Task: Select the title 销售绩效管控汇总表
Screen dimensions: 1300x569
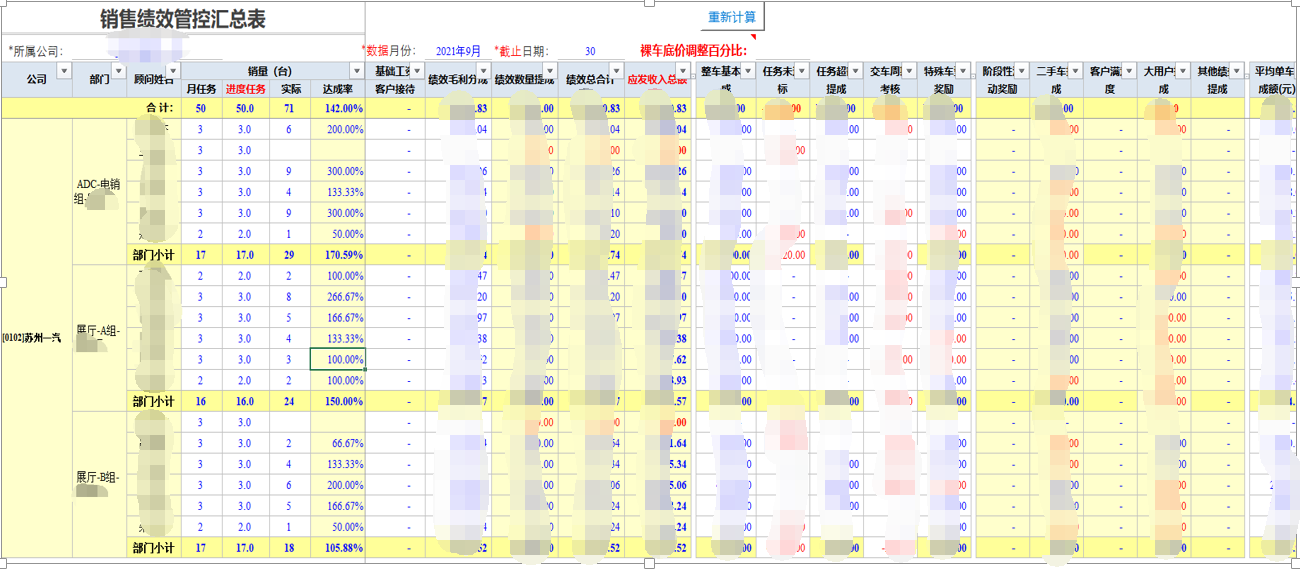Action: pyautogui.click(x=183, y=19)
